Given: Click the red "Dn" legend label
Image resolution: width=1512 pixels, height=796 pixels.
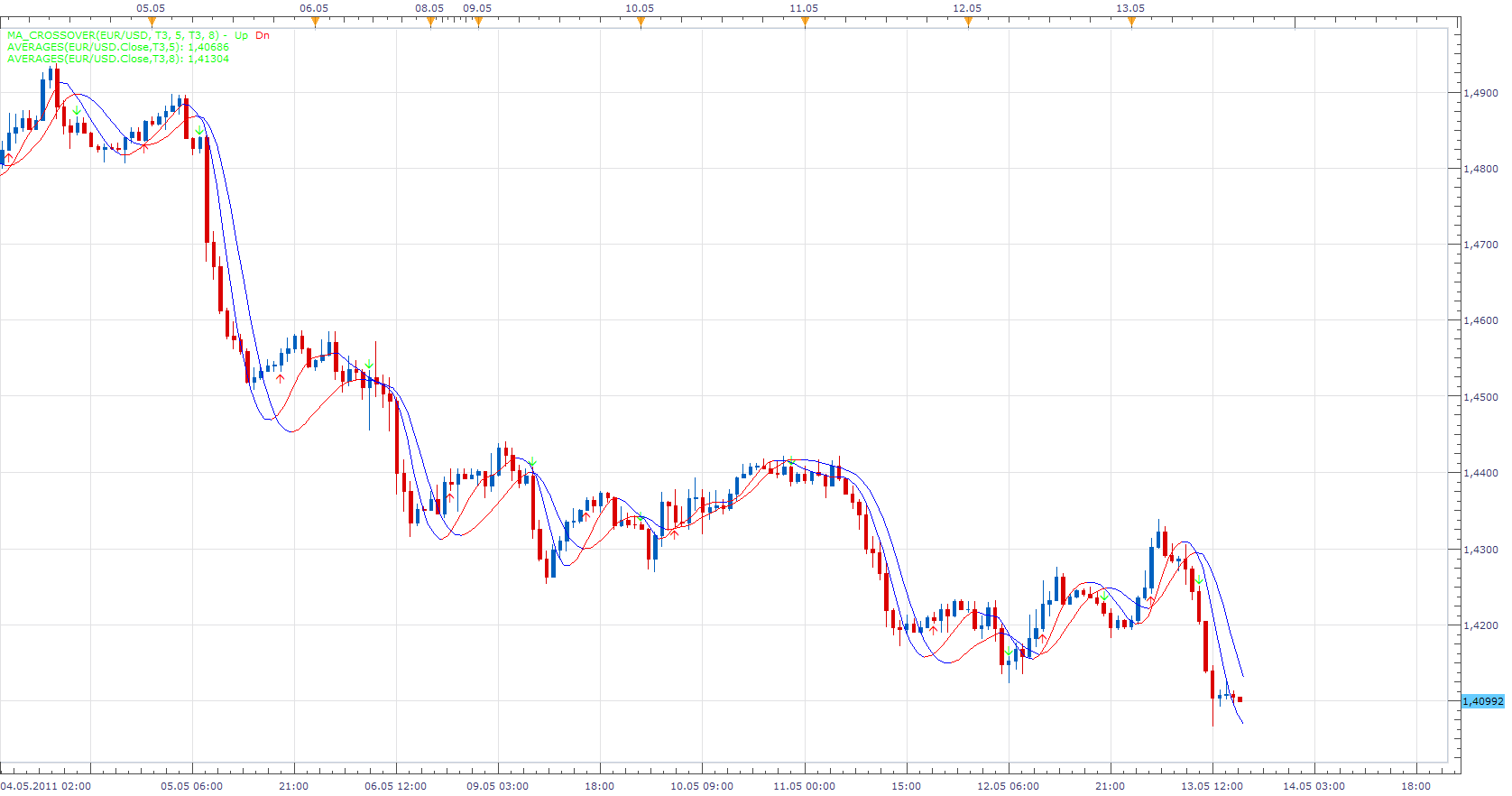Looking at the screenshot, I should coord(262,35).
